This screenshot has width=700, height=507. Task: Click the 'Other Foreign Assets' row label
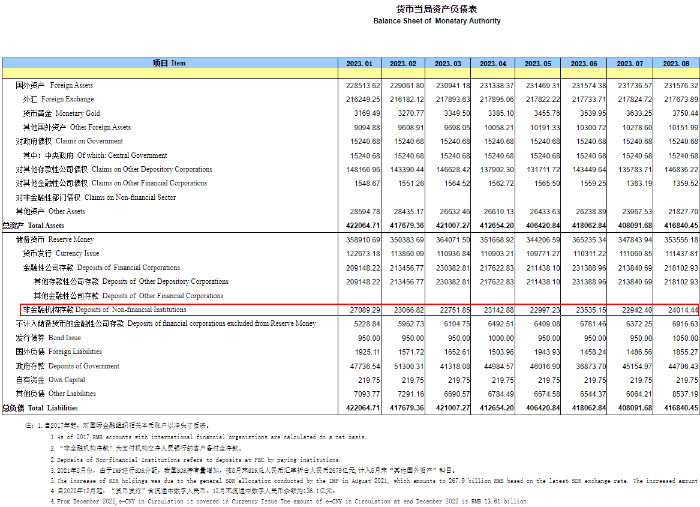tap(100, 127)
